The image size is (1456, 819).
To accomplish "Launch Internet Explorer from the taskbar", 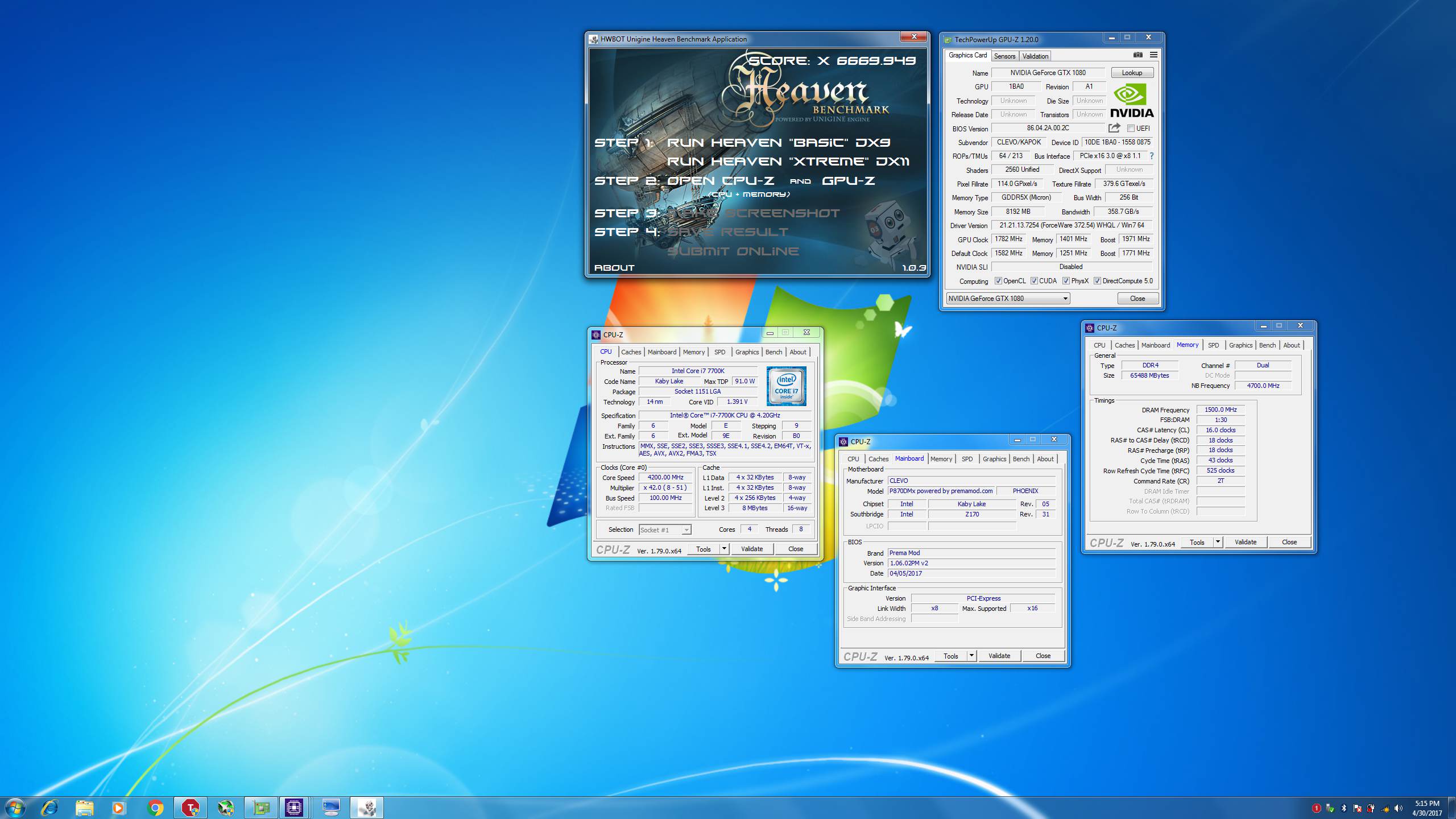I will click(49, 808).
